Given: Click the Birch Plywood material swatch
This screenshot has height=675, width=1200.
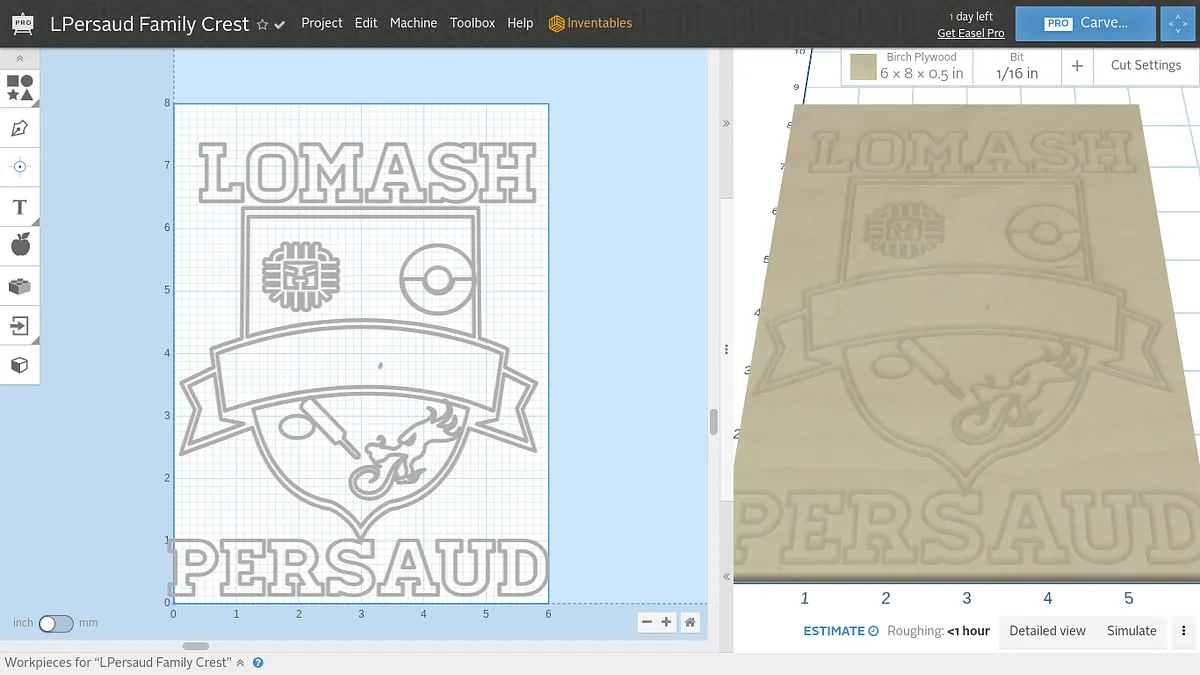Looking at the screenshot, I should 863,67.
